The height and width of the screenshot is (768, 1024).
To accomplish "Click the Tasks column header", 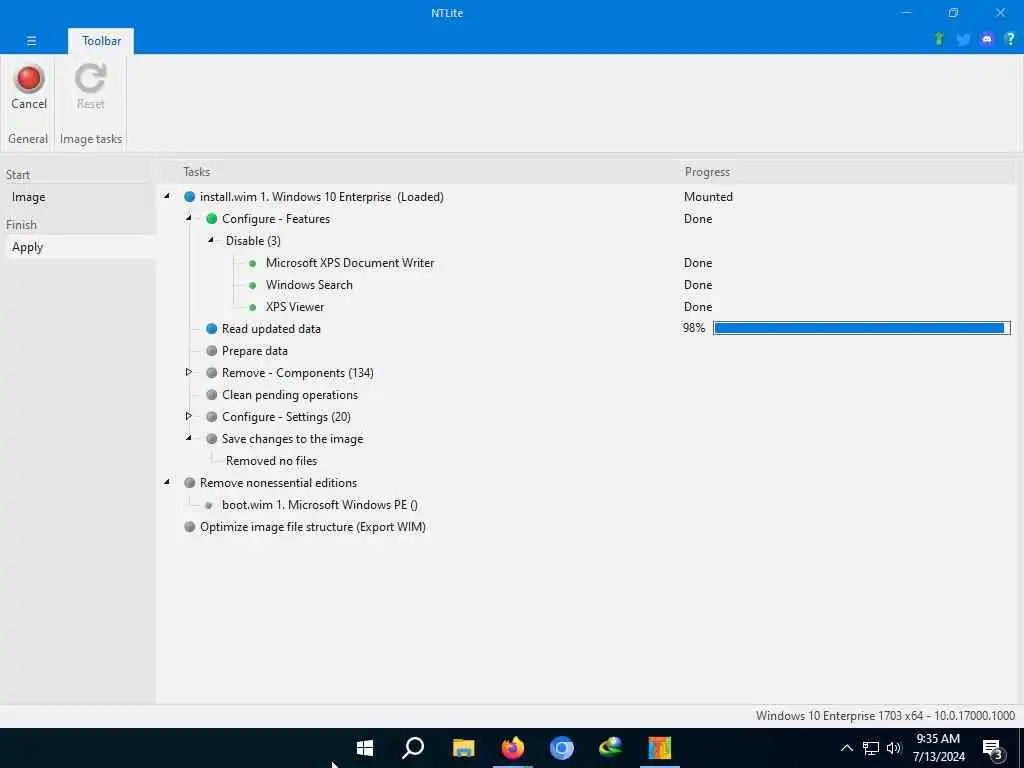I will (x=197, y=172).
